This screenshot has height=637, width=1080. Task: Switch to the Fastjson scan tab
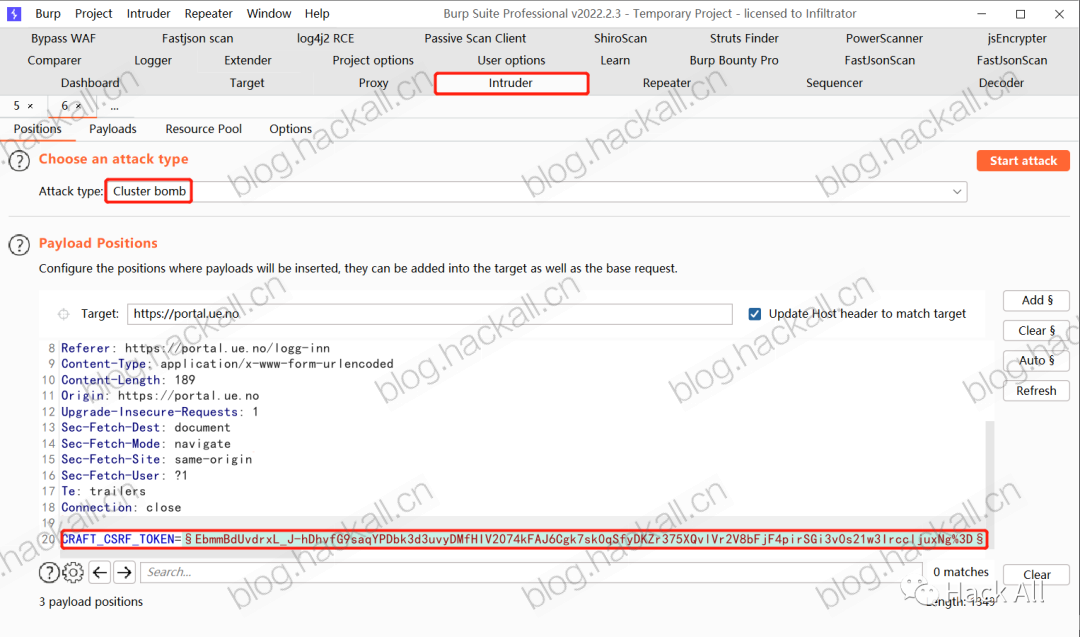click(x=198, y=39)
